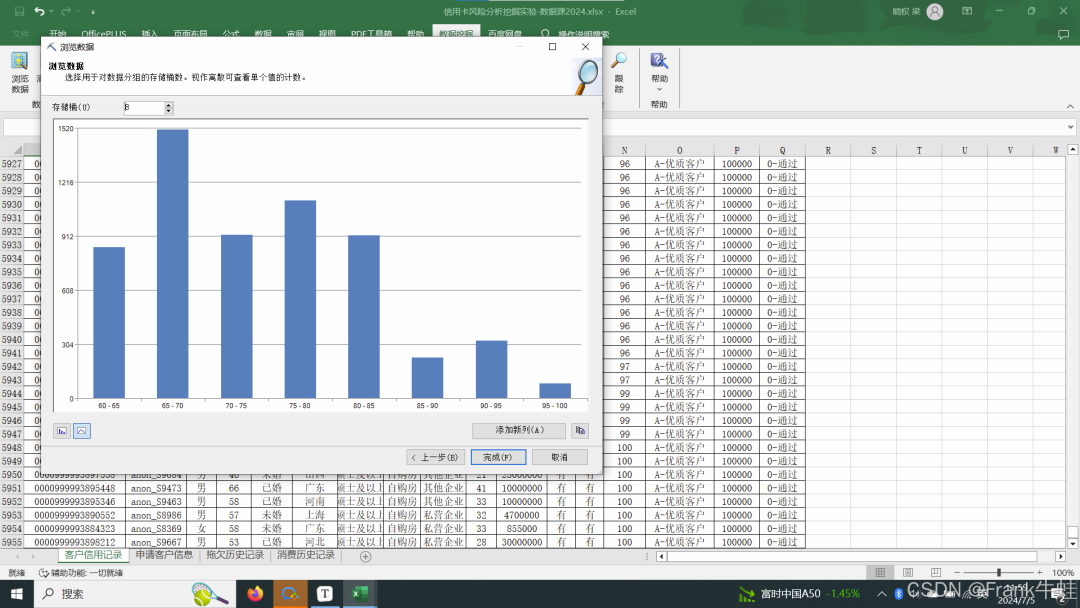Add a new worksheet with plus icon
The width and height of the screenshot is (1080, 608).
365,556
